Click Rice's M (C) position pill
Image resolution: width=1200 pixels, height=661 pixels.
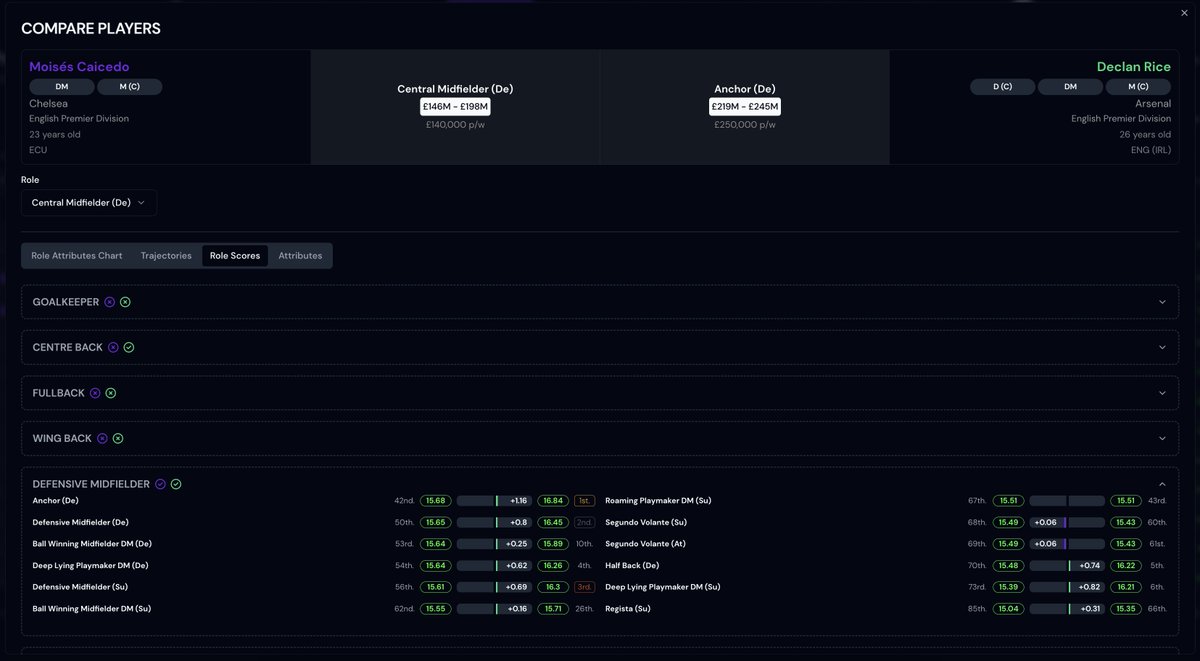coord(1138,87)
